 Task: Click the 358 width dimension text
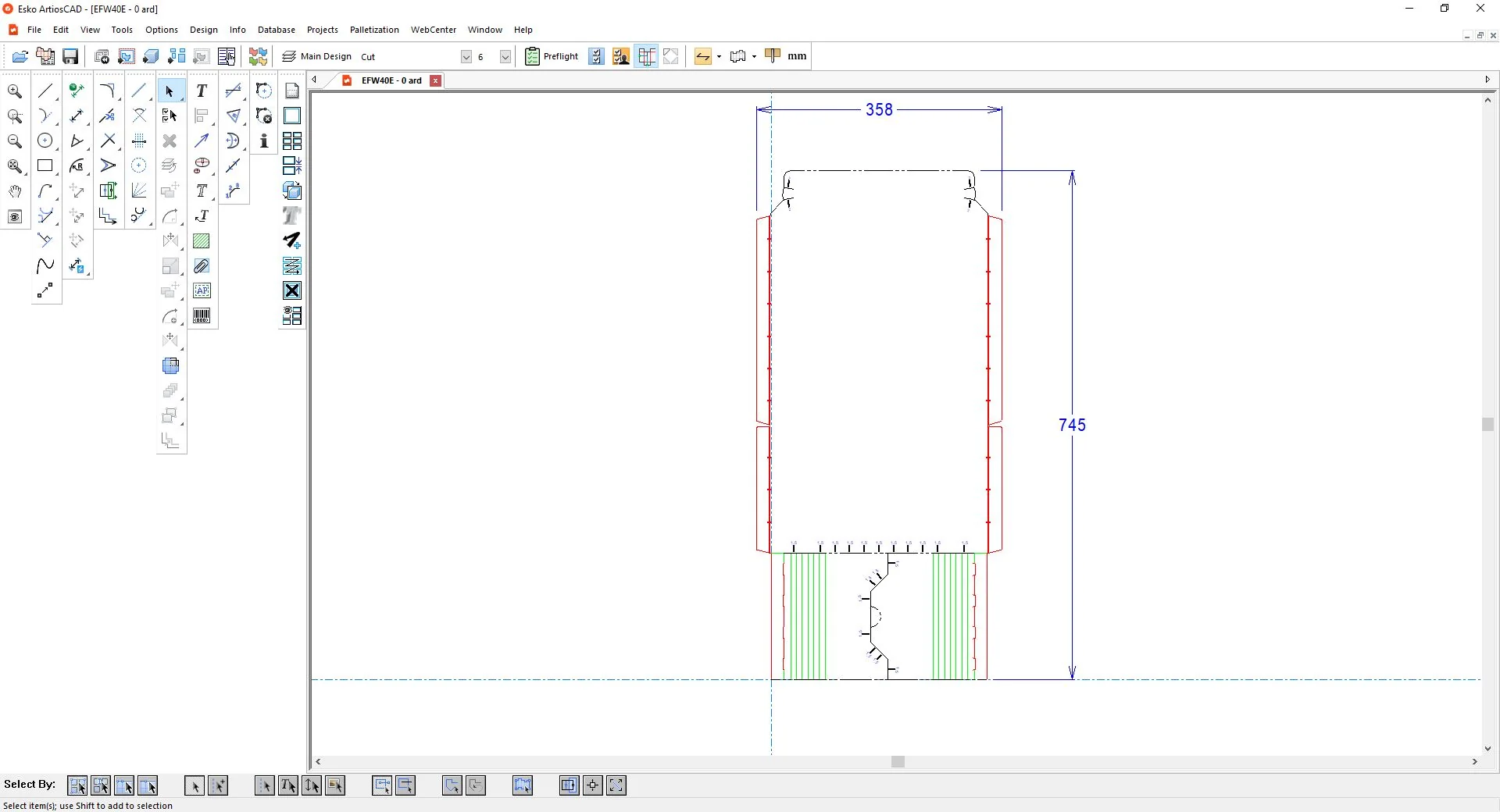coord(879,110)
